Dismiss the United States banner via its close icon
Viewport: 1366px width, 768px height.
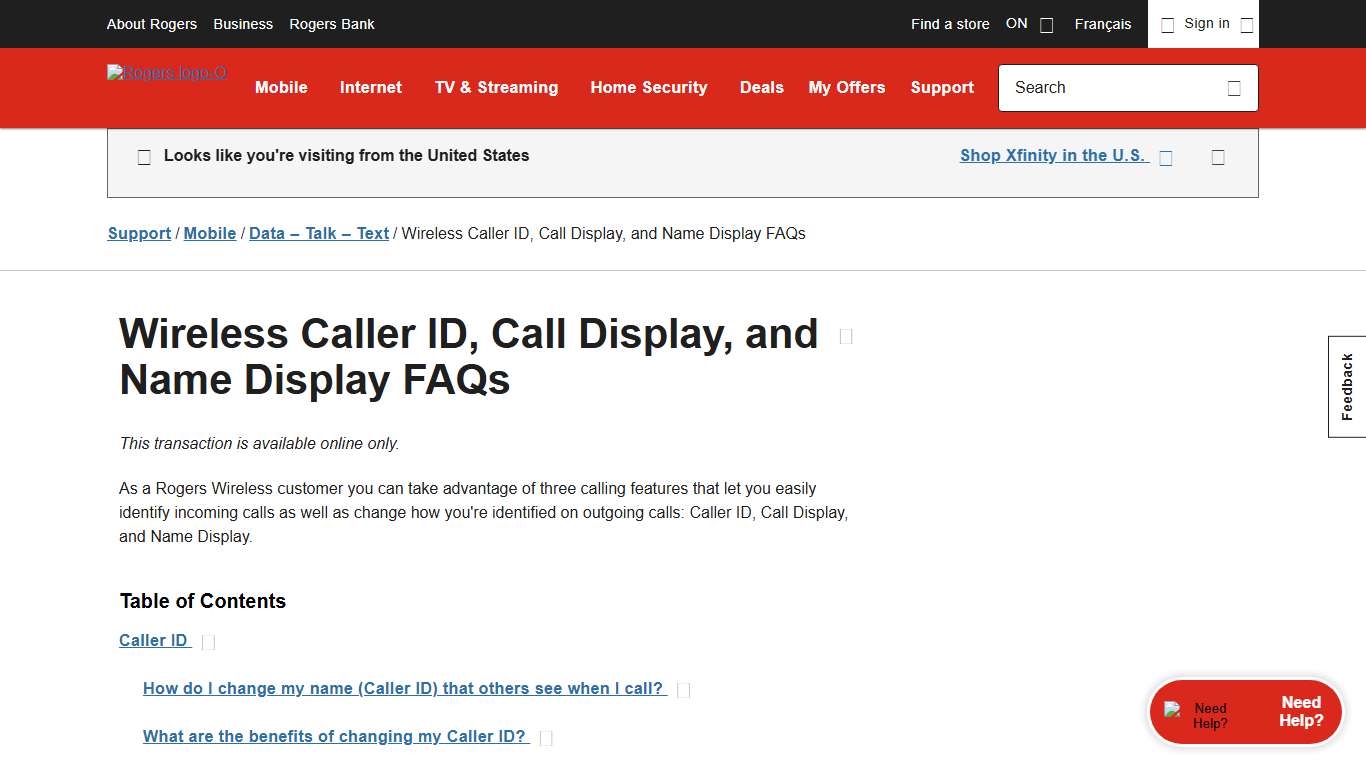pos(1218,157)
